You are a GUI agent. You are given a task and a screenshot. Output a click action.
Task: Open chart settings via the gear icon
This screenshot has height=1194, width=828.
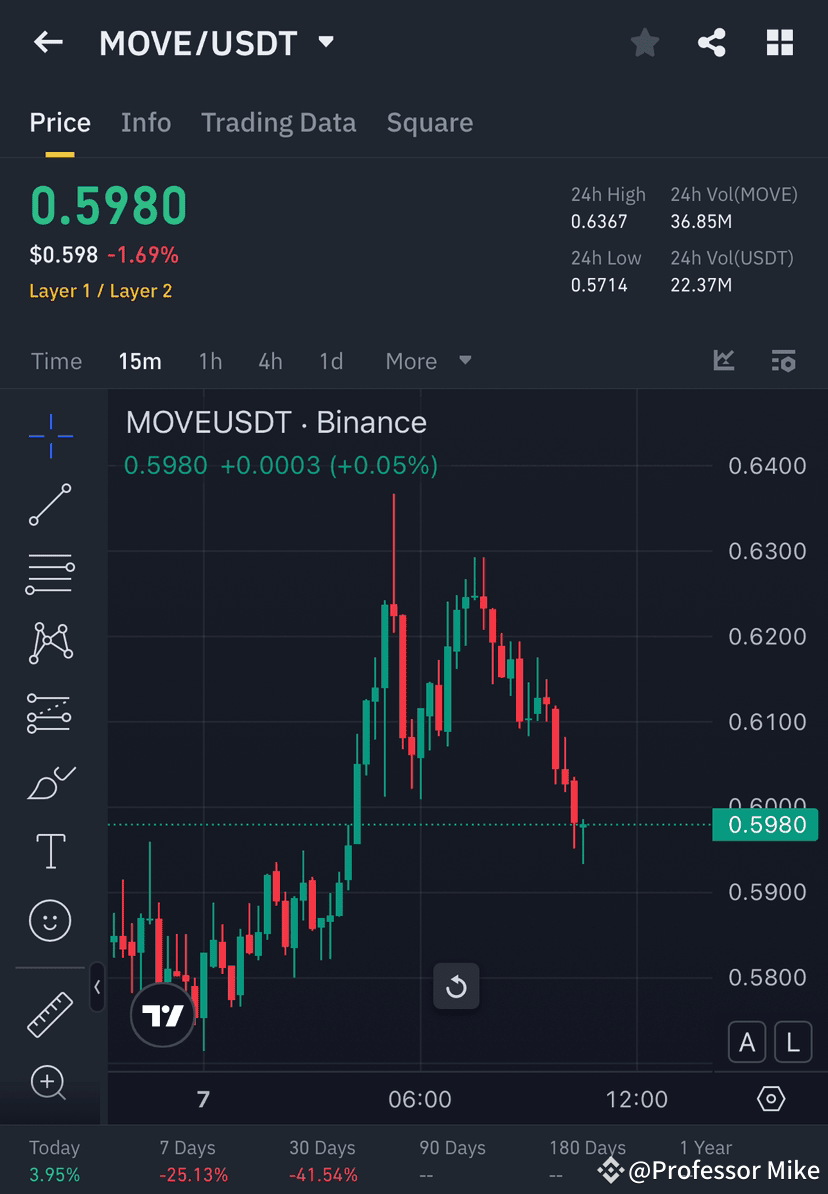click(x=770, y=1097)
